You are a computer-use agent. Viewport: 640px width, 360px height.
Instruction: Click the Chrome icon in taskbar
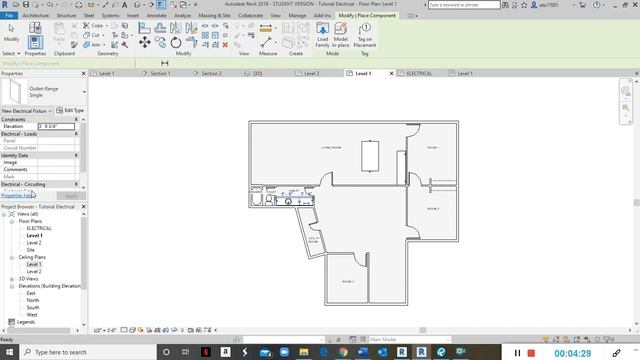click(x=343, y=352)
